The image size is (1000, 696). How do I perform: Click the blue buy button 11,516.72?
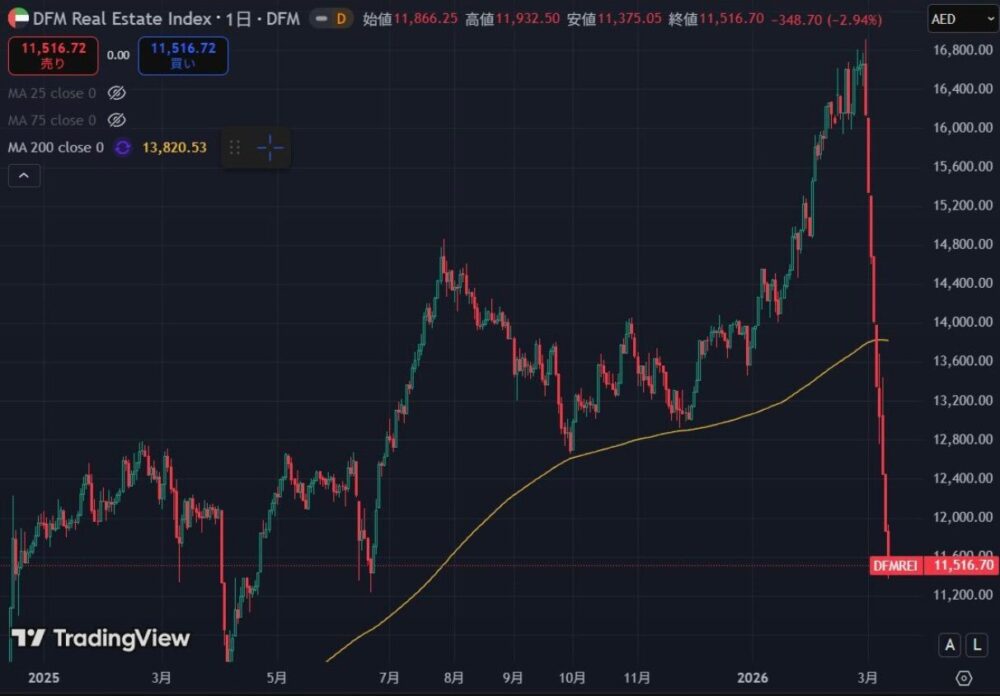[x=183, y=56]
